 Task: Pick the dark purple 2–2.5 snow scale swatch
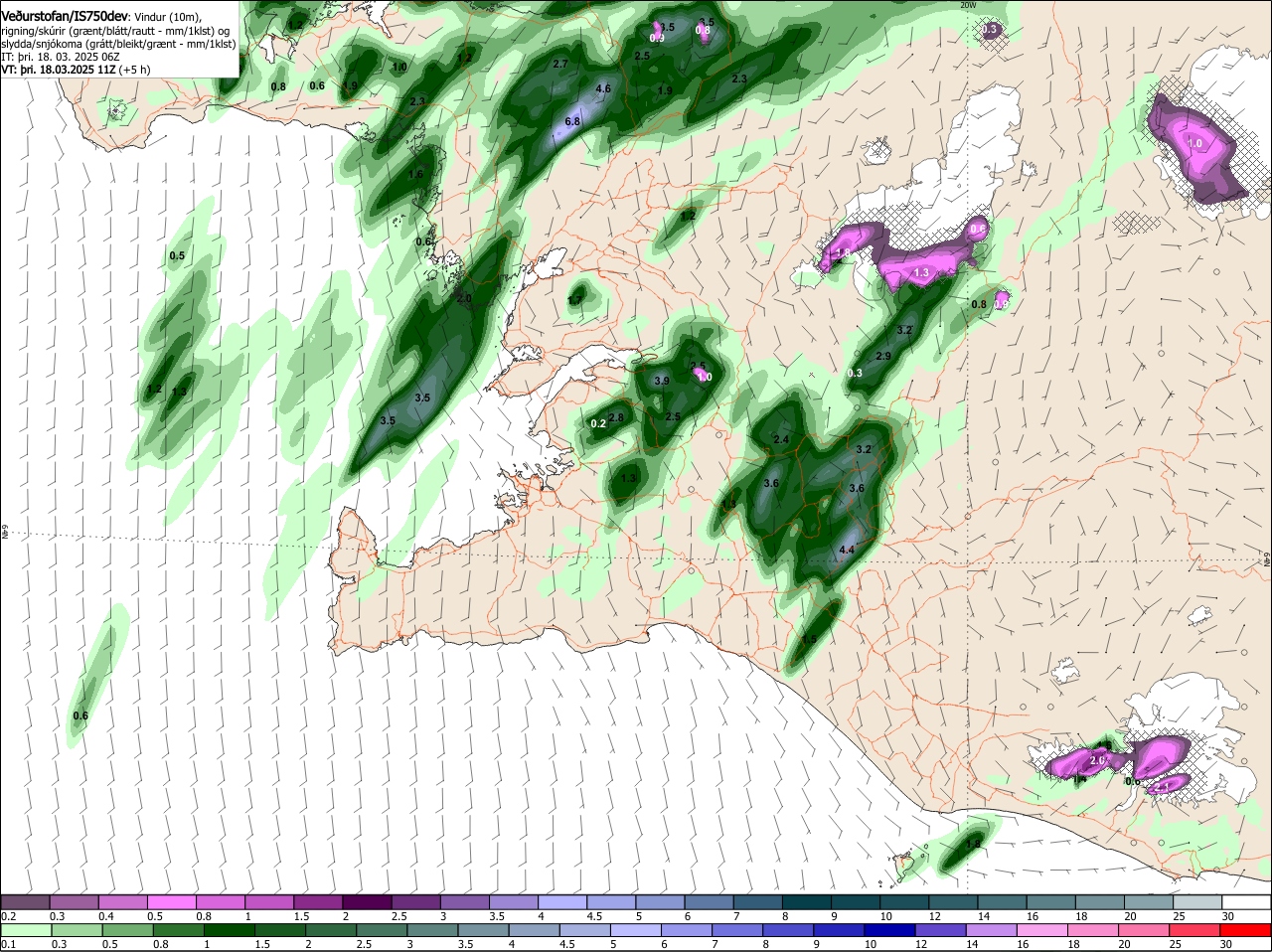367,902
